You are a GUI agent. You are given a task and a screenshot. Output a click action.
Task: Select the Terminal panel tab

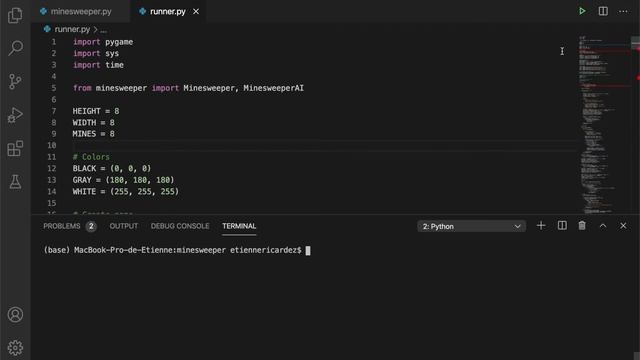click(239, 226)
